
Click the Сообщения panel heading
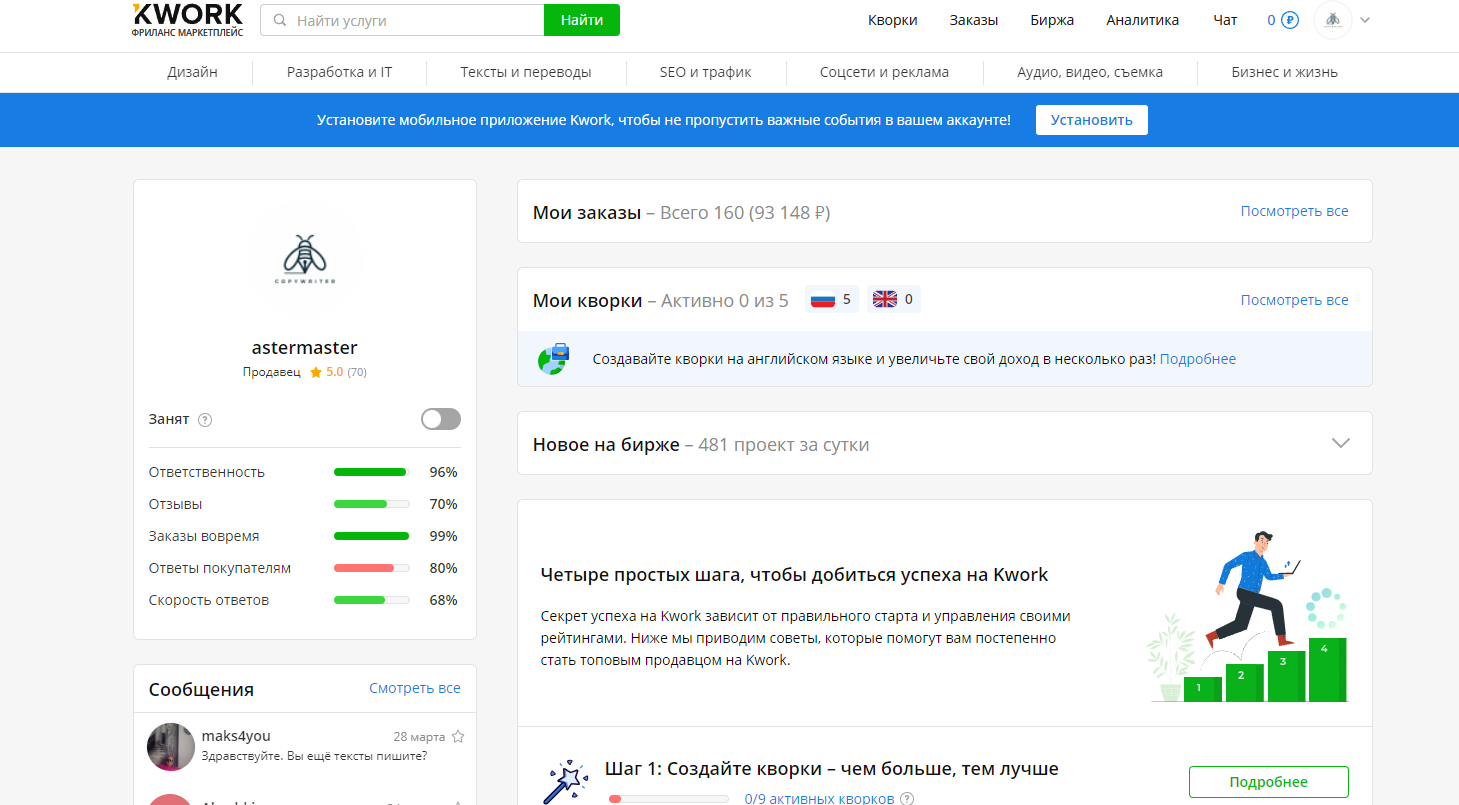coord(201,689)
